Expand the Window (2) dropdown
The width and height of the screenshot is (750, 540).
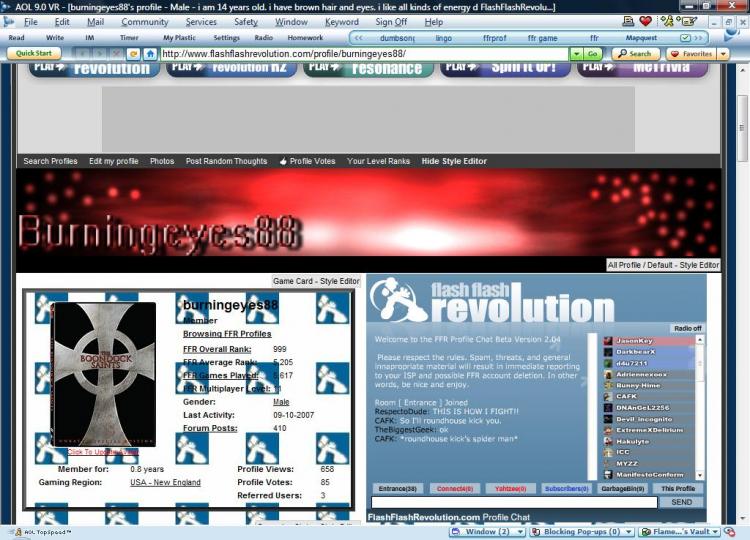520,532
